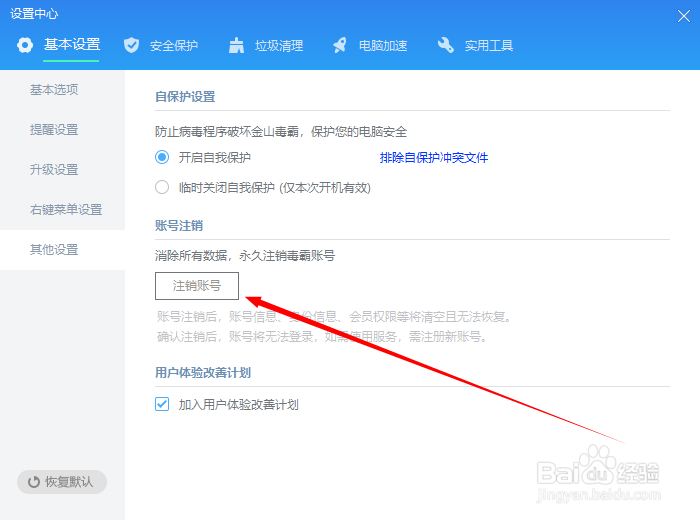Click the 用户体验改善计划 section heading

click(x=203, y=372)
